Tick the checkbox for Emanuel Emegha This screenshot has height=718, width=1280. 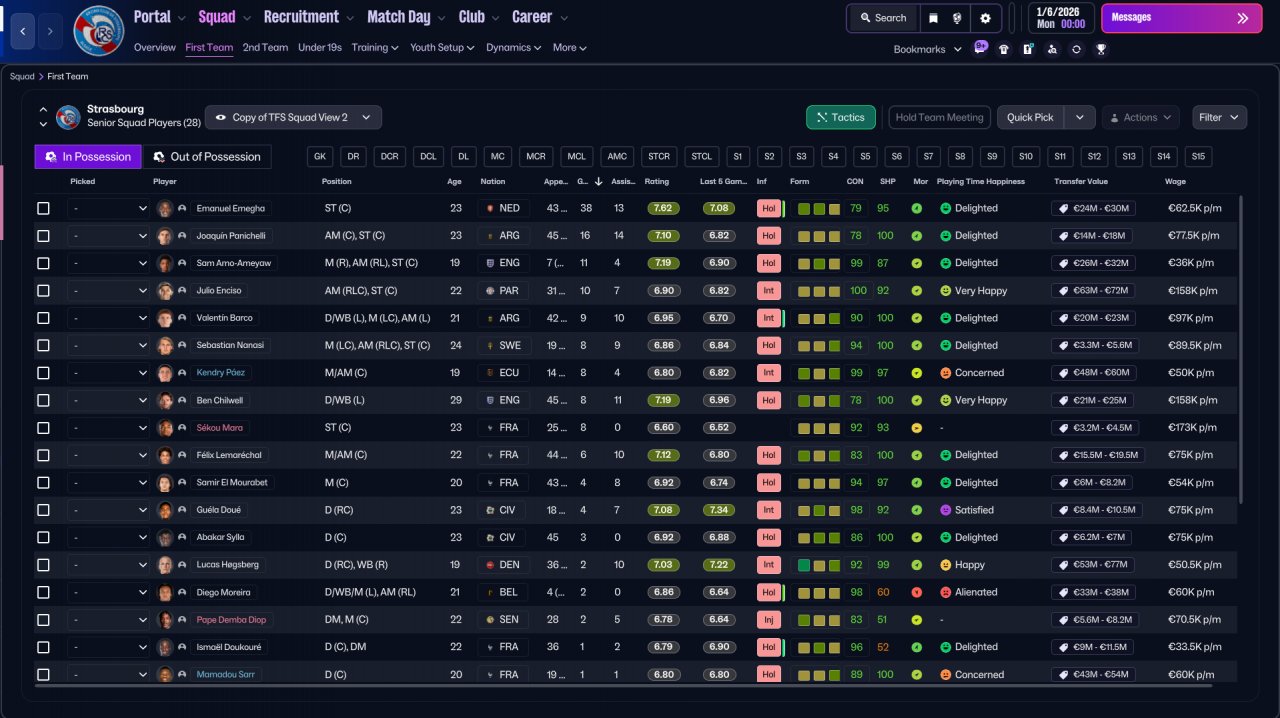click(x=43, y=208)
